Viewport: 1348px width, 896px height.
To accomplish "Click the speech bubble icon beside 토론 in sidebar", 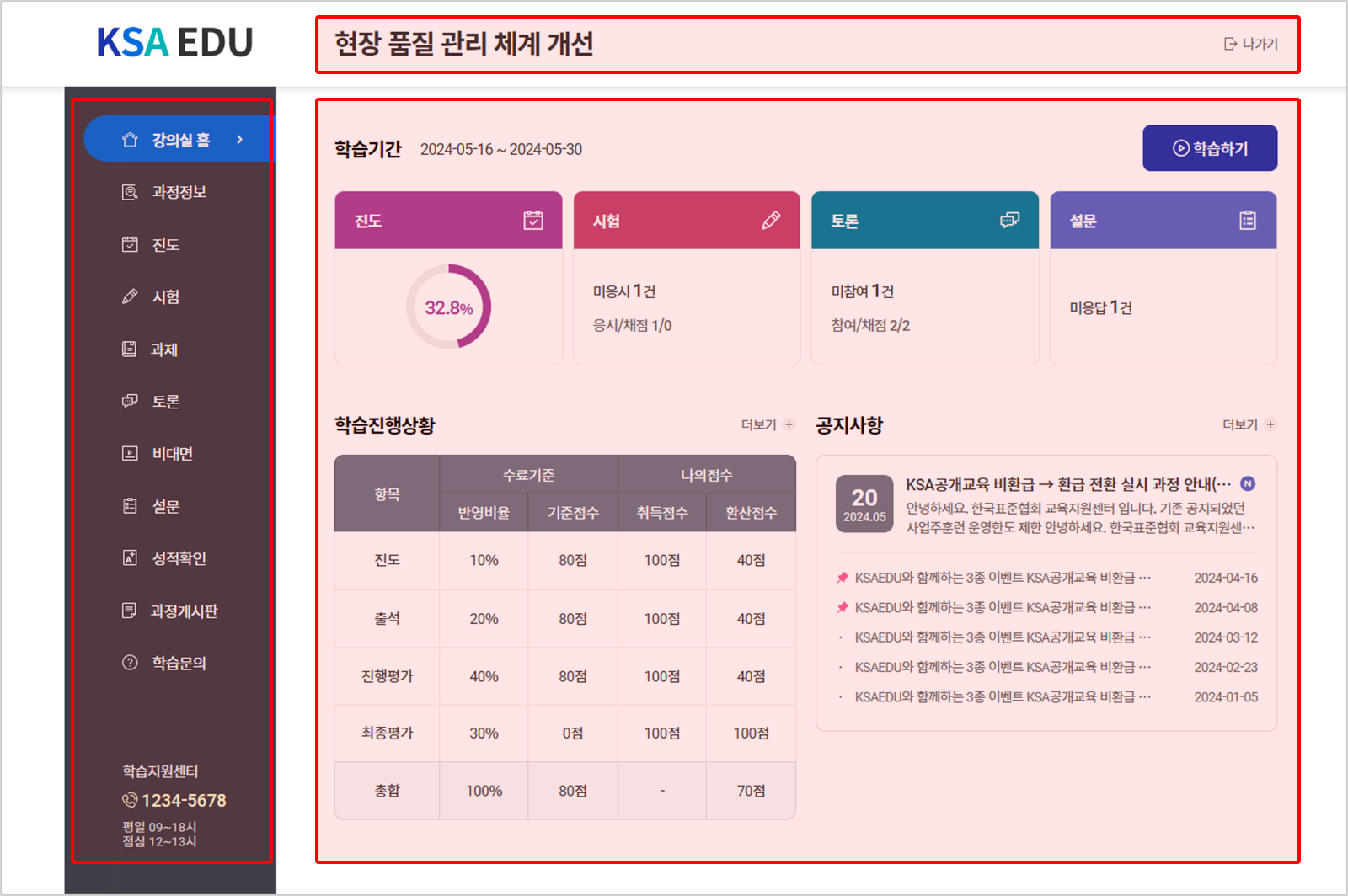I will [x=130, y=401].
